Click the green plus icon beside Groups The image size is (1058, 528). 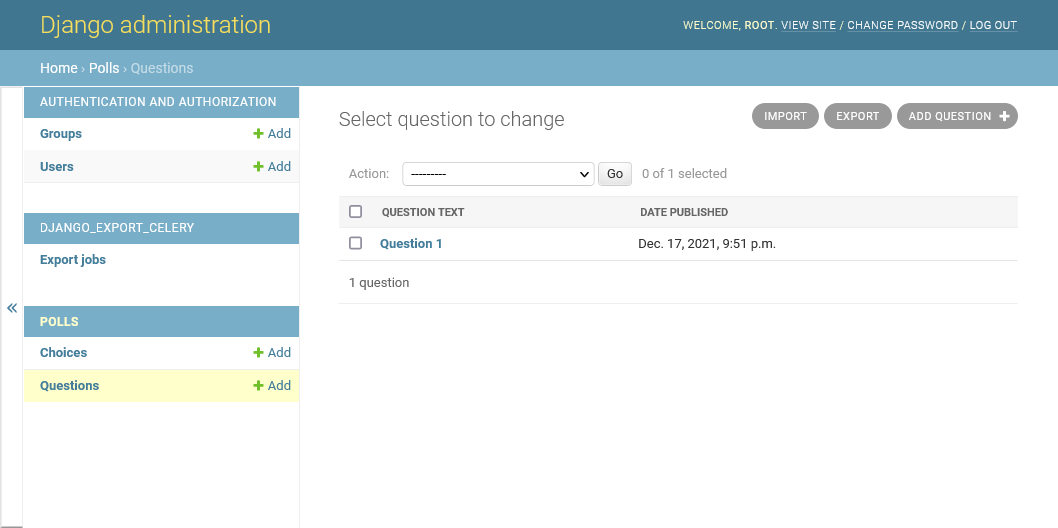[258, 134]
